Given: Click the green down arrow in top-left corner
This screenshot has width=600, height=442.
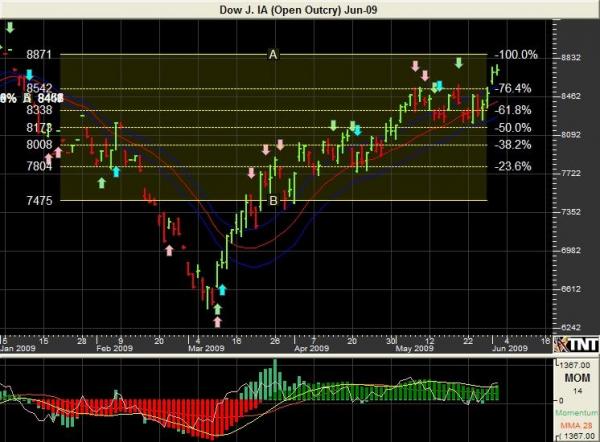Looking at the screenshot, I should point(10,24).
